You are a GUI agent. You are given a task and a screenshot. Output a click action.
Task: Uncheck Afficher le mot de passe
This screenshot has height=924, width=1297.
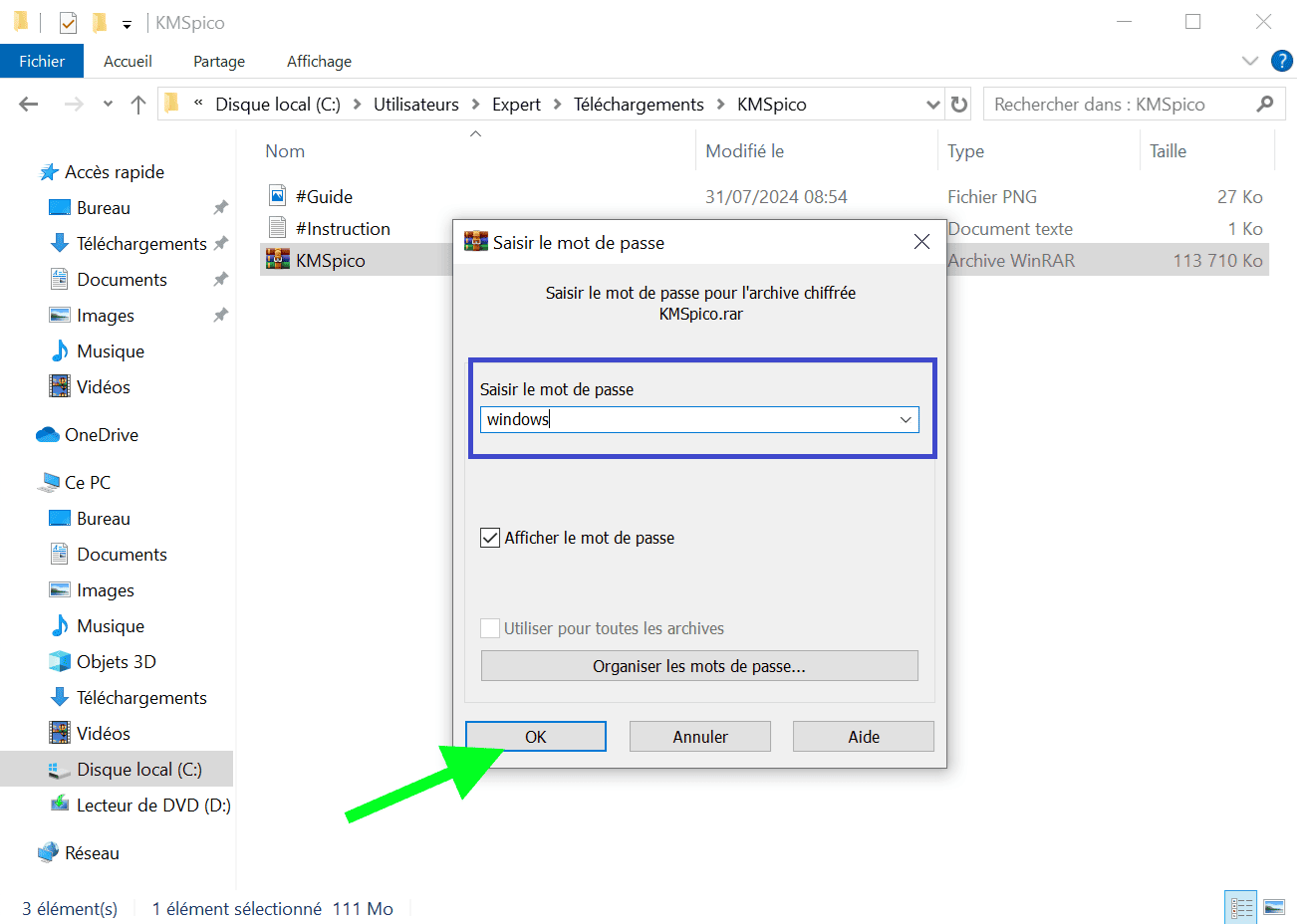tap(490, 538)
